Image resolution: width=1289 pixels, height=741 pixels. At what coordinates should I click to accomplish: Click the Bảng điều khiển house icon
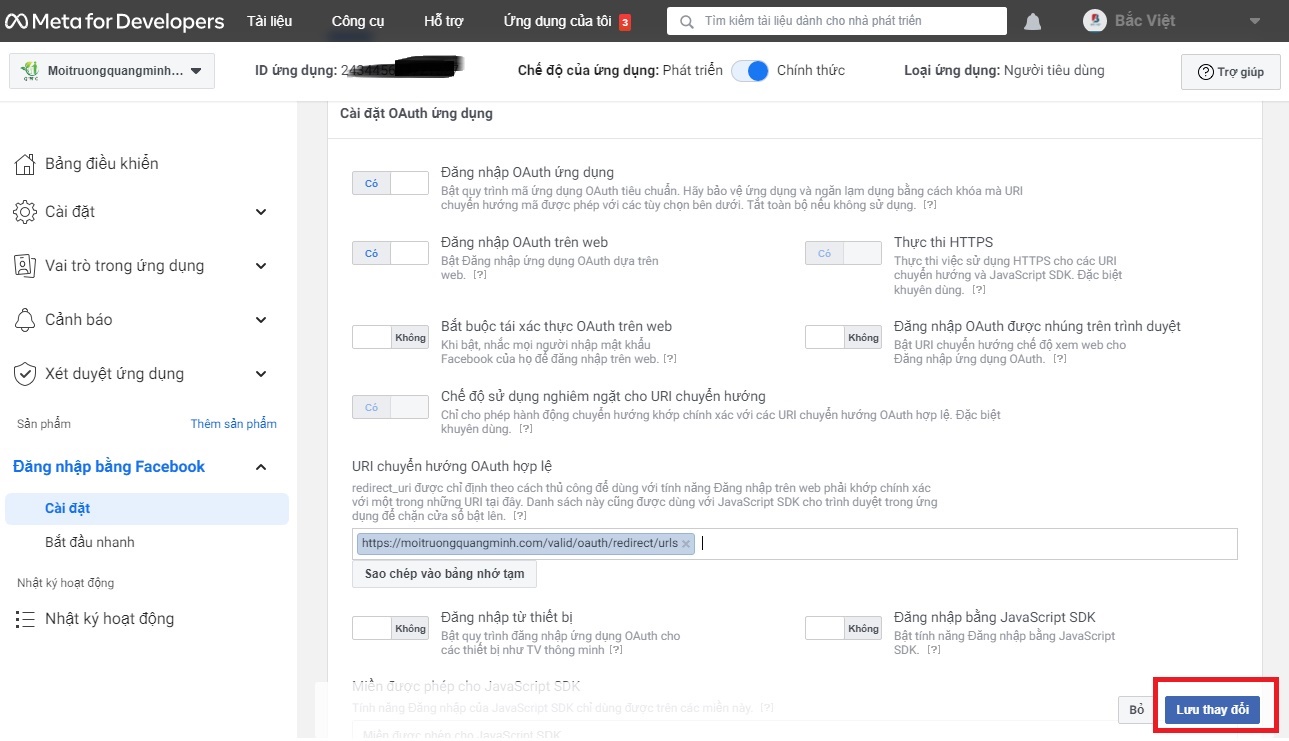(x=25, y=164)
